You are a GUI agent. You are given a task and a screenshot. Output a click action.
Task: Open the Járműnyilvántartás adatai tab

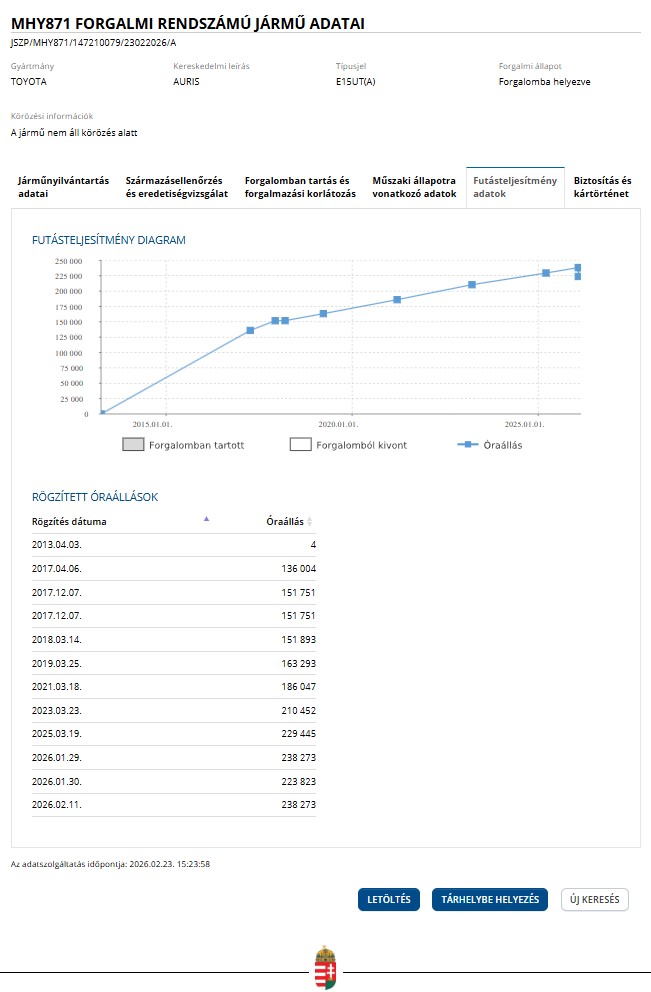pyautogui.click(x=63, y=187)
